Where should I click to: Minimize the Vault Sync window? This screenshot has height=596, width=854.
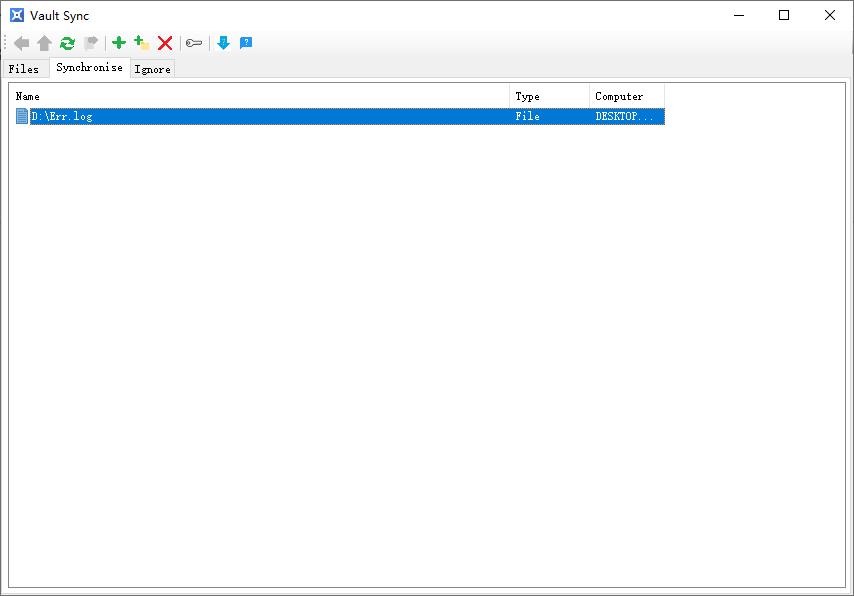point(739,15)
